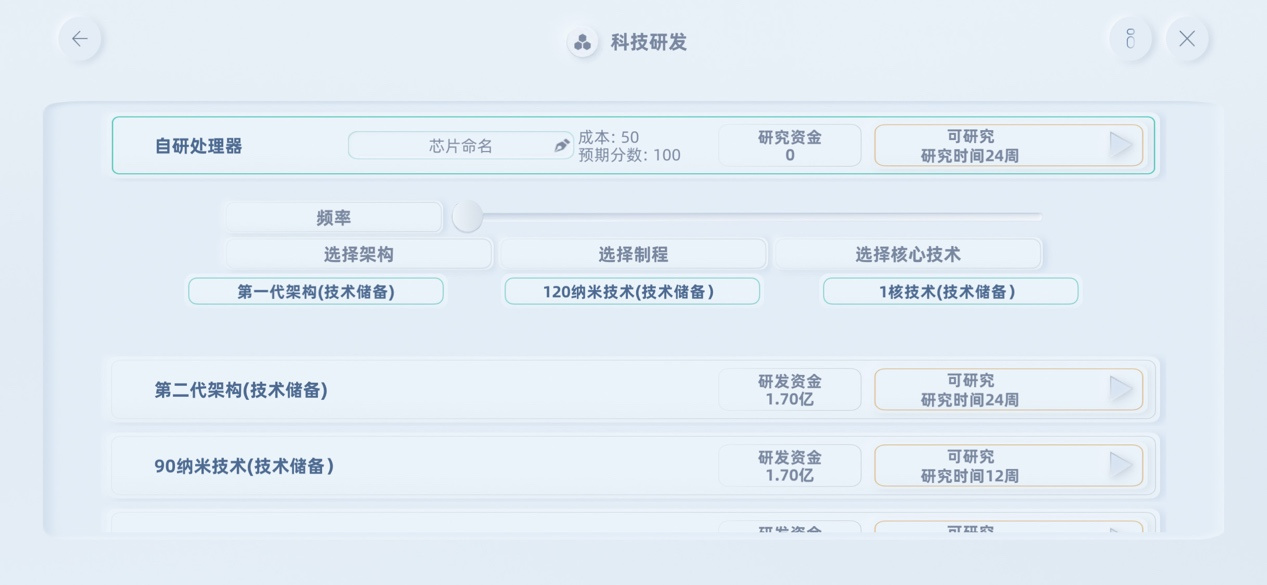Click the pencil icon to rename chip
This screenshot has width=1267, height=585.
pos(562,146)
